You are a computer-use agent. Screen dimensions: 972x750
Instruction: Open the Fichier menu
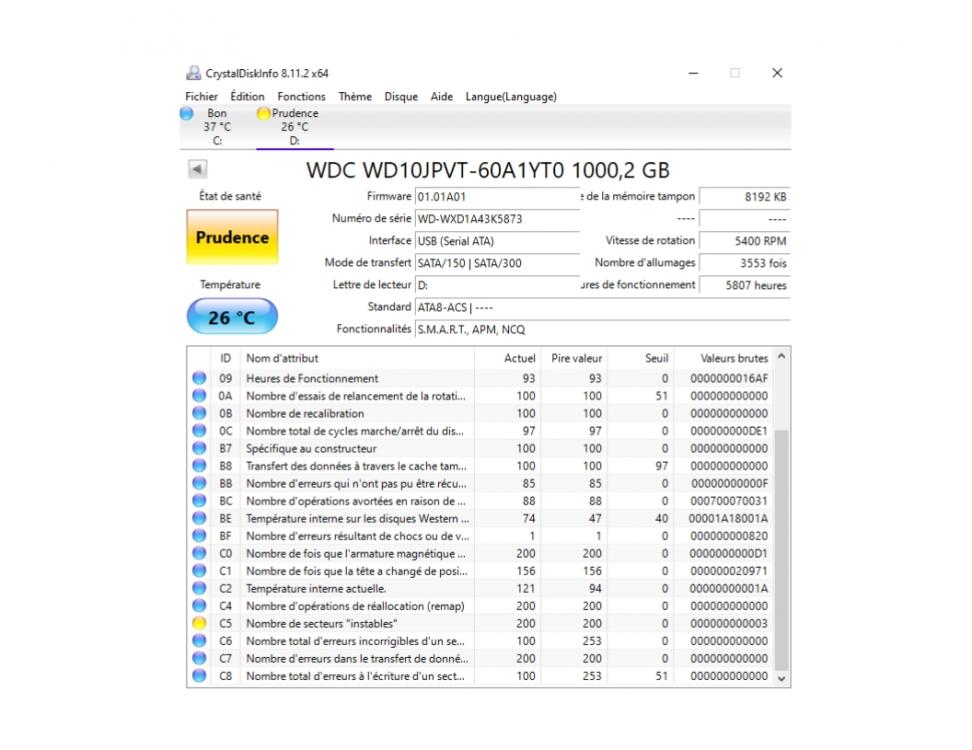click(201, 97)
